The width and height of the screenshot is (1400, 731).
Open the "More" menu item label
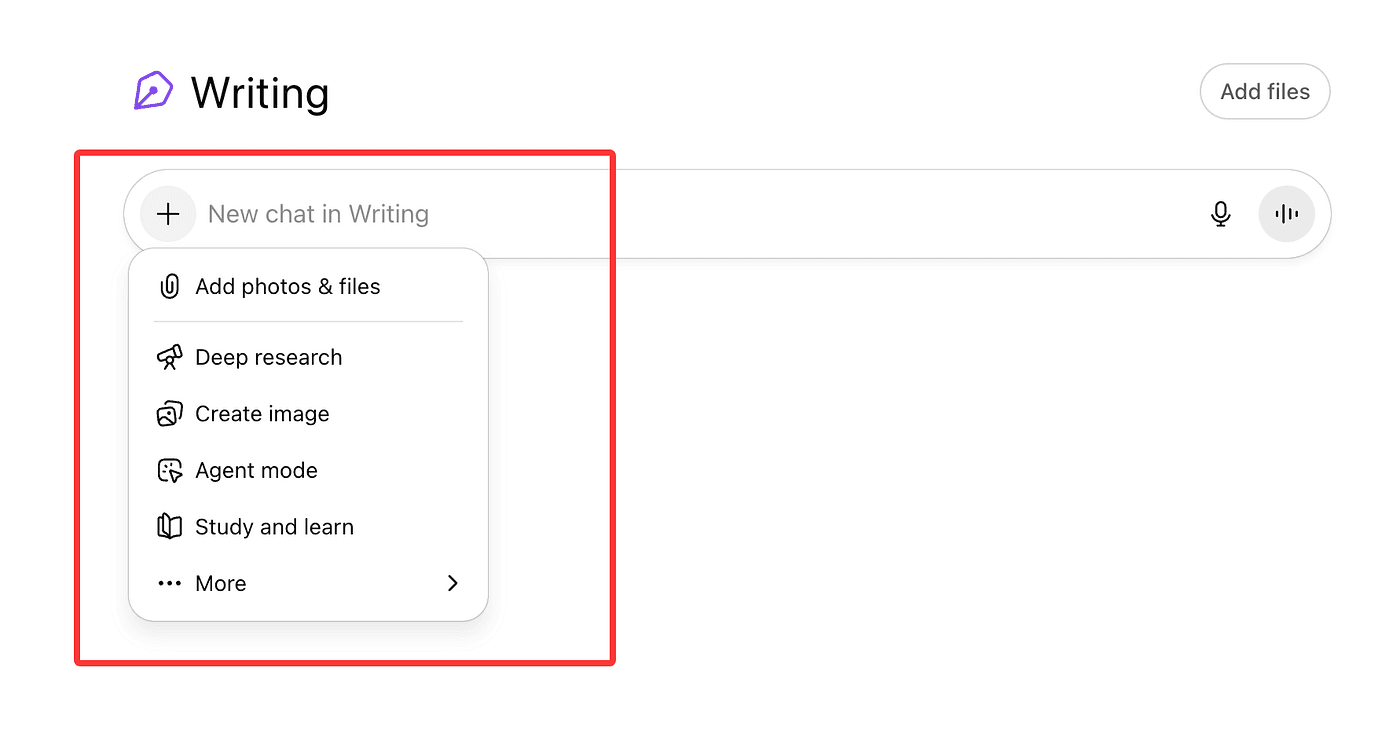click(x=221, y=584)
